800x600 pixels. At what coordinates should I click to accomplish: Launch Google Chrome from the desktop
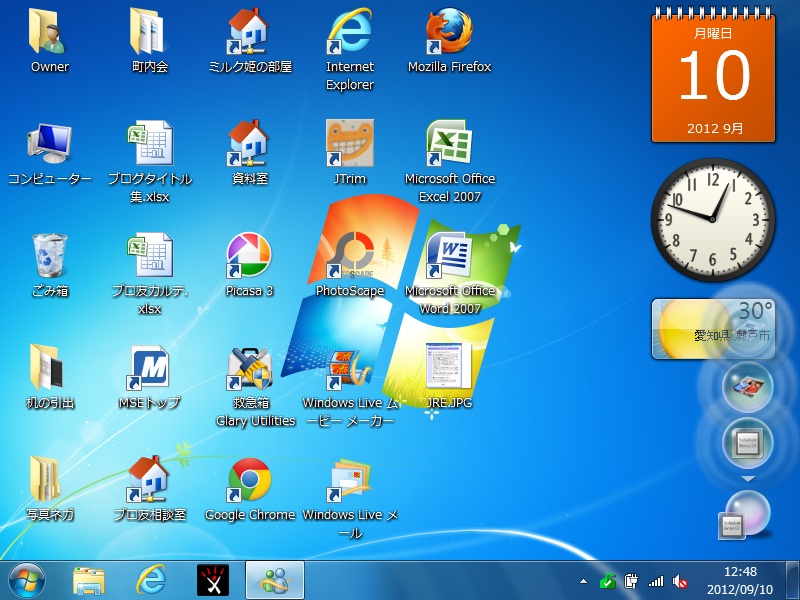[x=250, y=489]
